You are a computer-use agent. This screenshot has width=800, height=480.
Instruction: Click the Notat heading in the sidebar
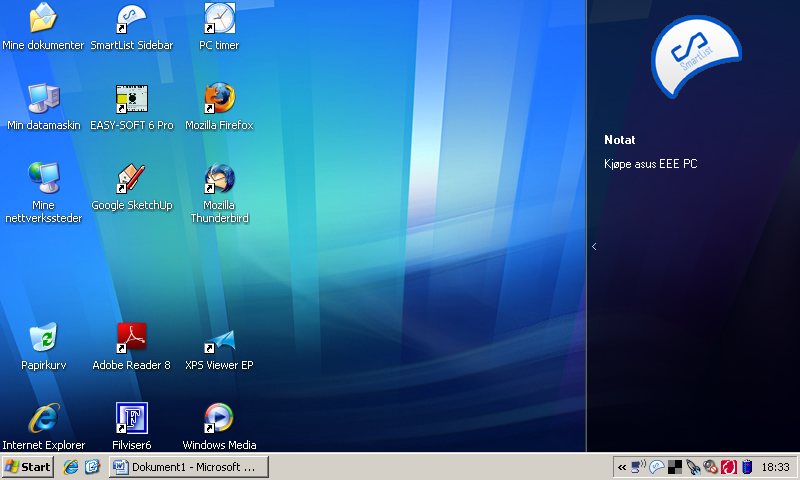click(x=620, y=140)
